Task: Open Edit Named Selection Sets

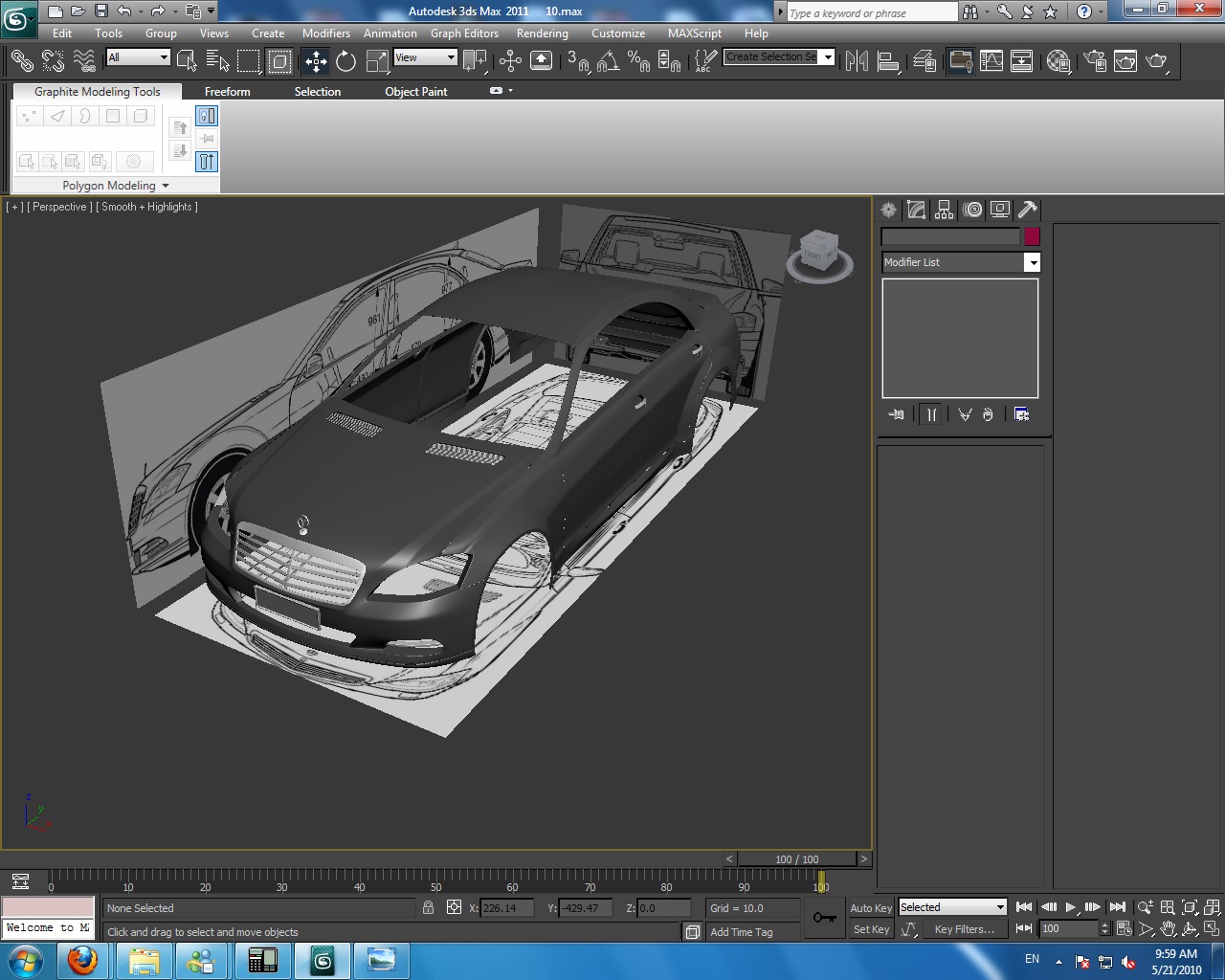Action: 704,61
